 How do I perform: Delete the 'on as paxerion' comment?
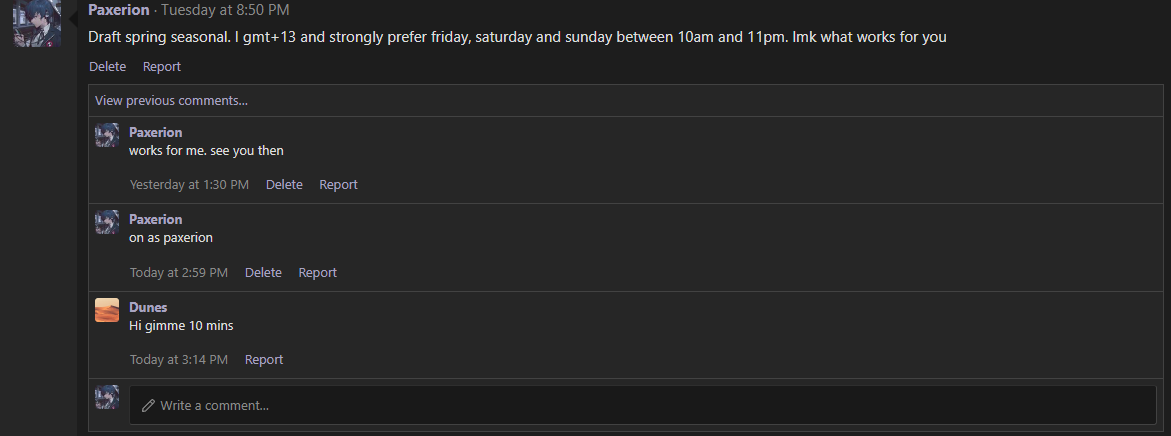263,272
